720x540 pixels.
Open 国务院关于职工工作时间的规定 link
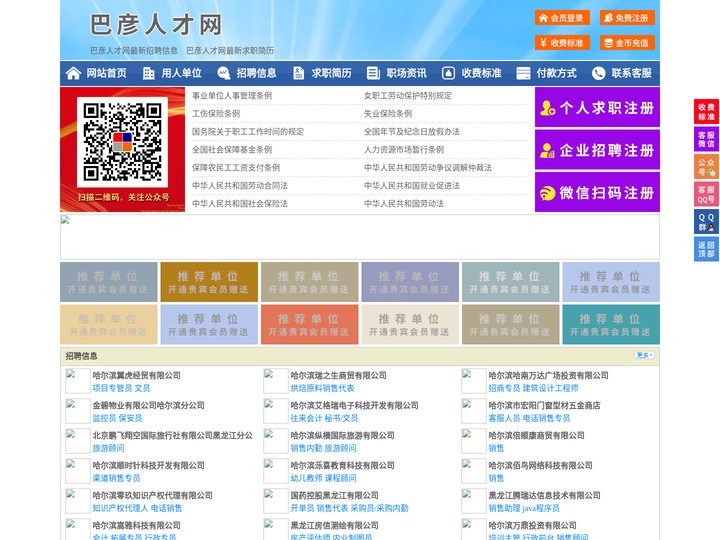point(248,131)
